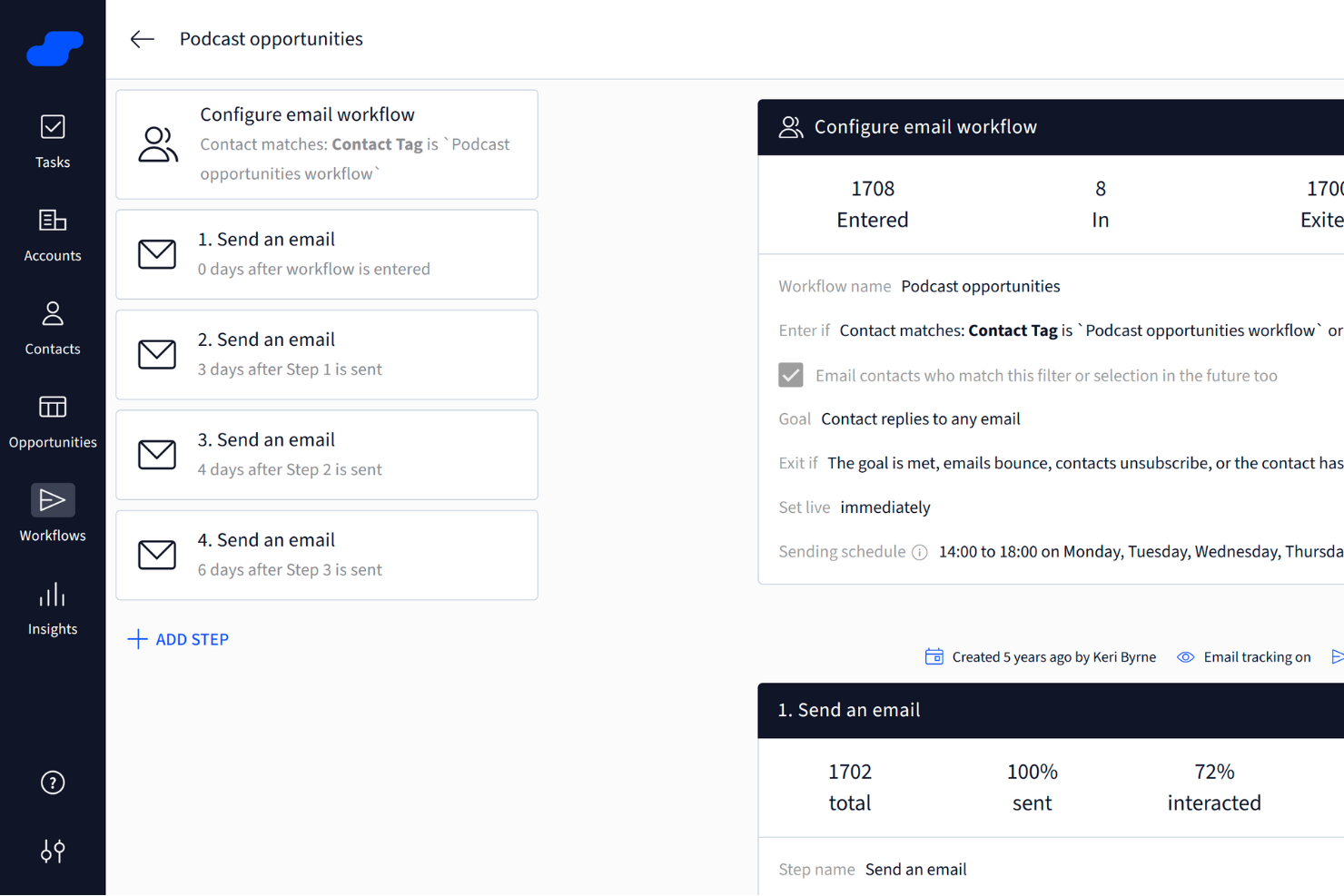Image resolution: width=1344 pixels, height=896 pixels.
Task: Go back using the back arrow
Action: (x=143, y=39)
